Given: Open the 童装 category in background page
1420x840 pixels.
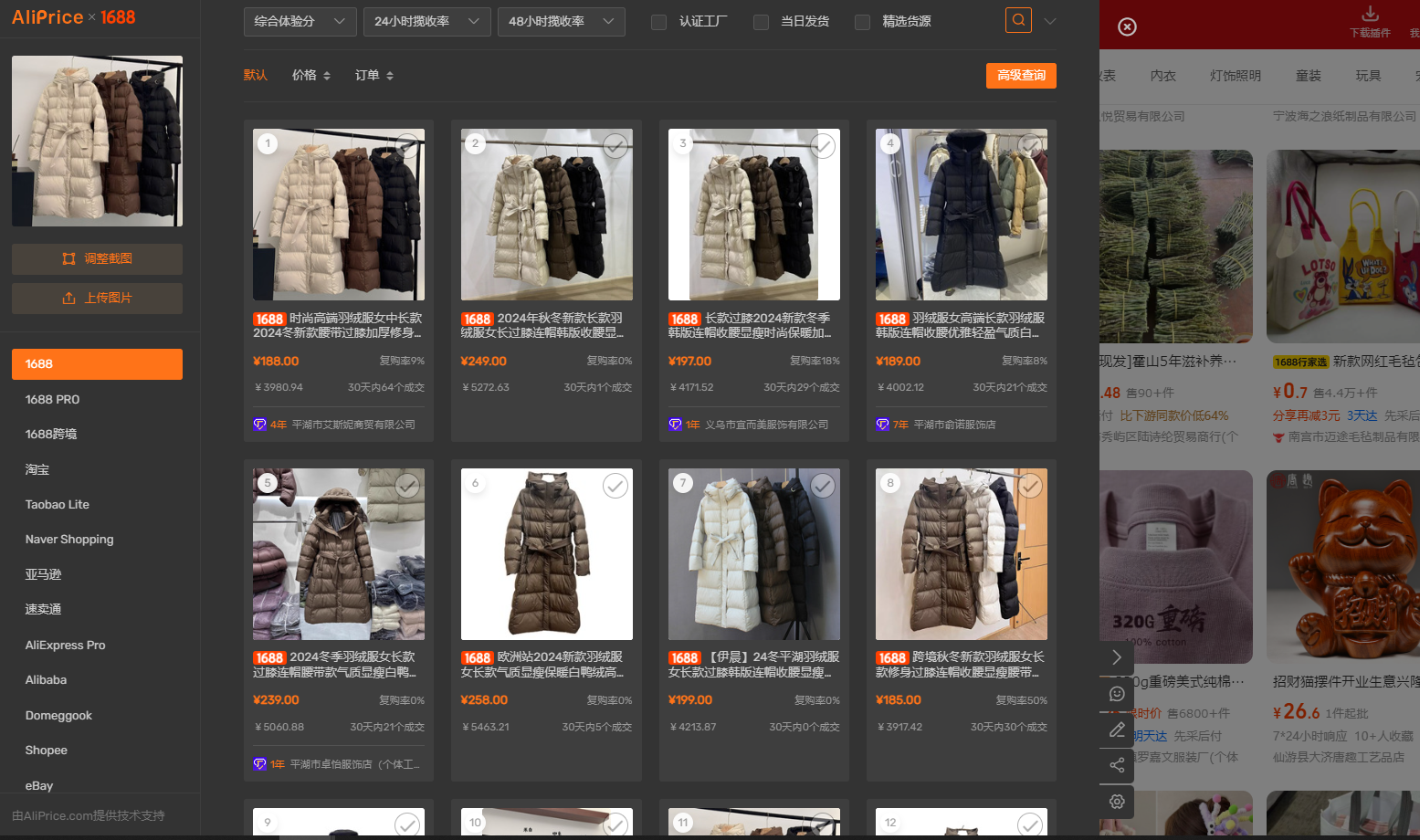Looking at the screenshot, I should click(x=1309, y=76).
